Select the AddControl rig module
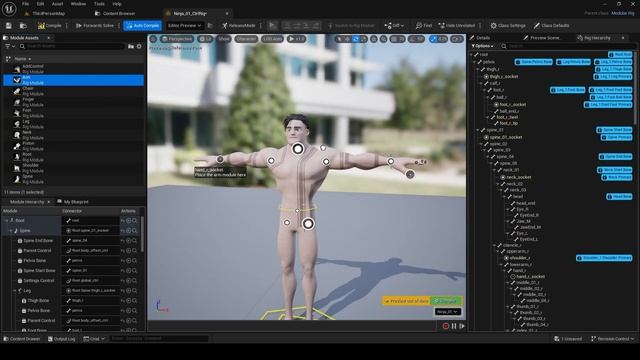Viewport: 640px width, 360px height. tap(73, 69)
